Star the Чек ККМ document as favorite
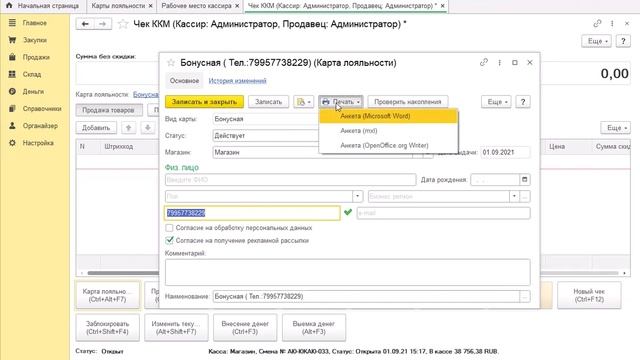640x360 pixels. coord(122,24)
